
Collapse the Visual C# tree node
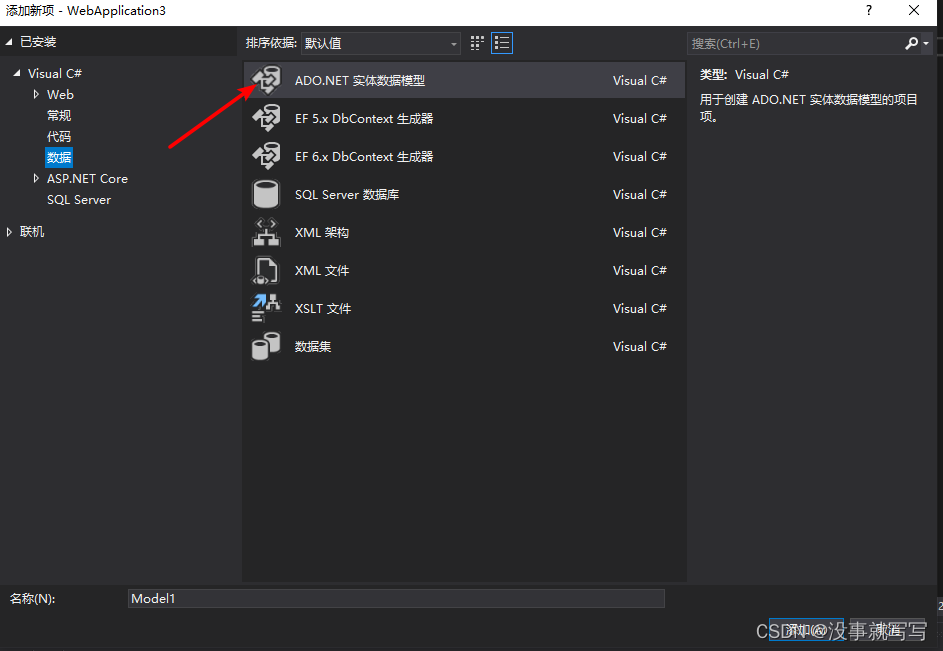click(17, 73)
